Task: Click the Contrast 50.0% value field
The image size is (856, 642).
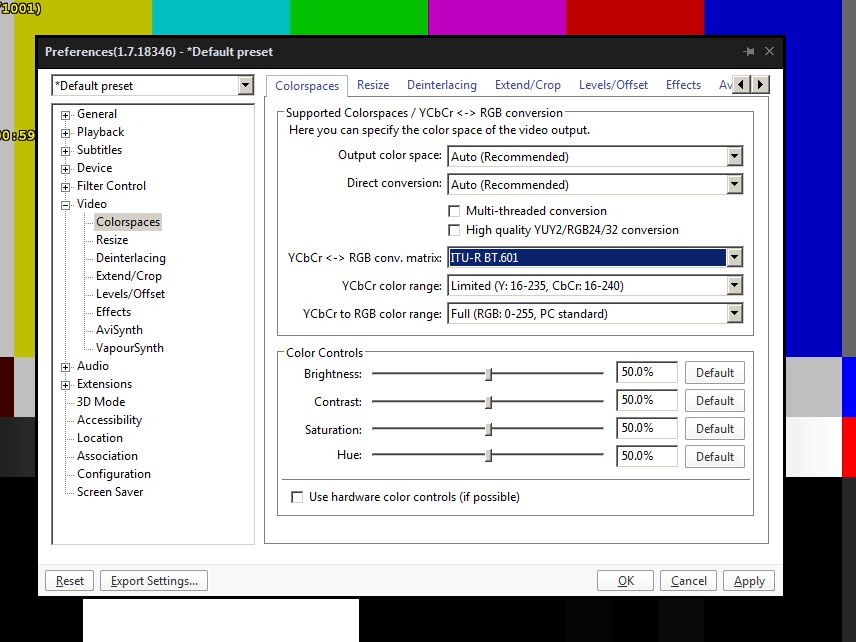Action: coord(647,400)
